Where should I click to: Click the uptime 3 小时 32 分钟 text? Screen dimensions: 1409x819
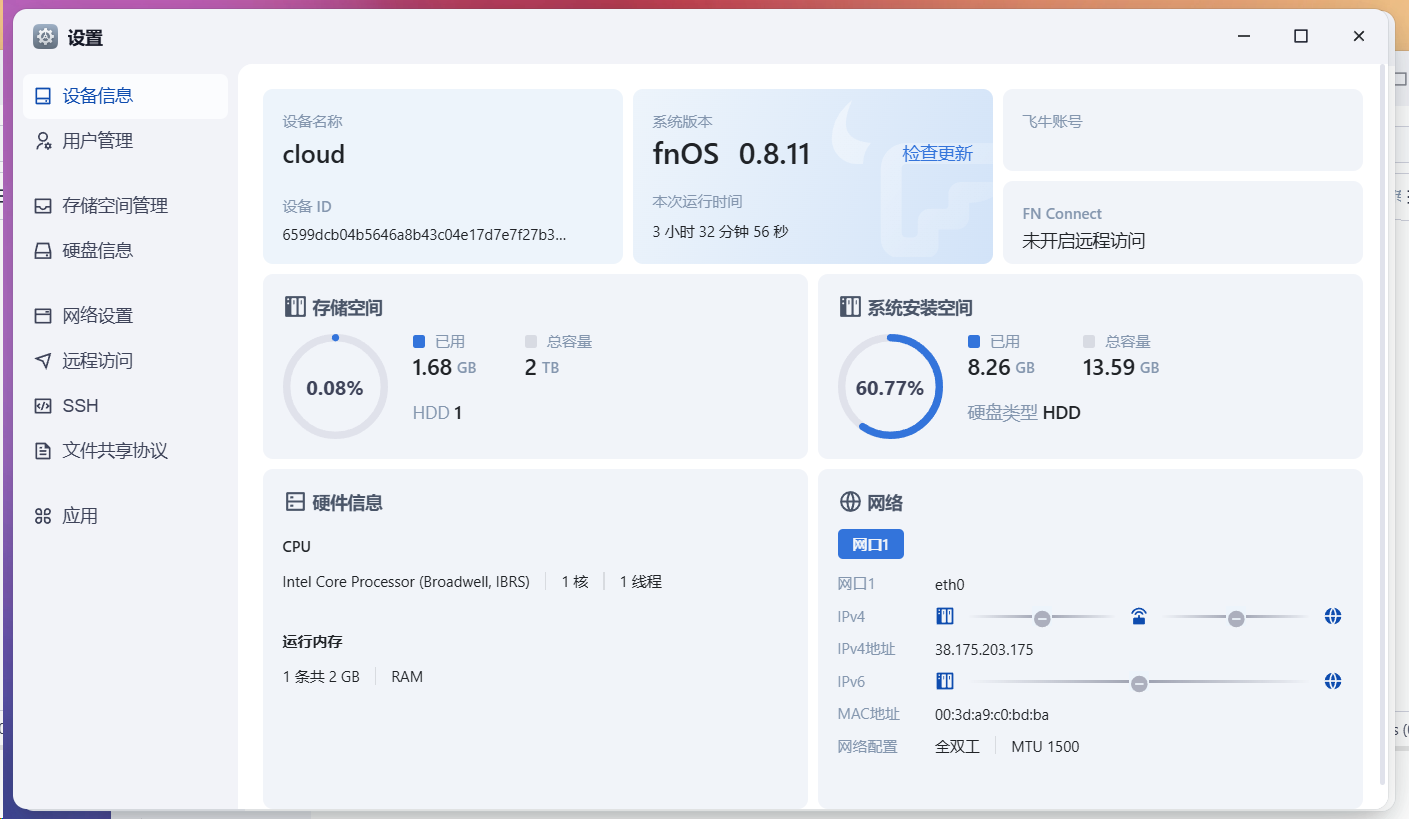pyautogui.click(x=720, y=232)
